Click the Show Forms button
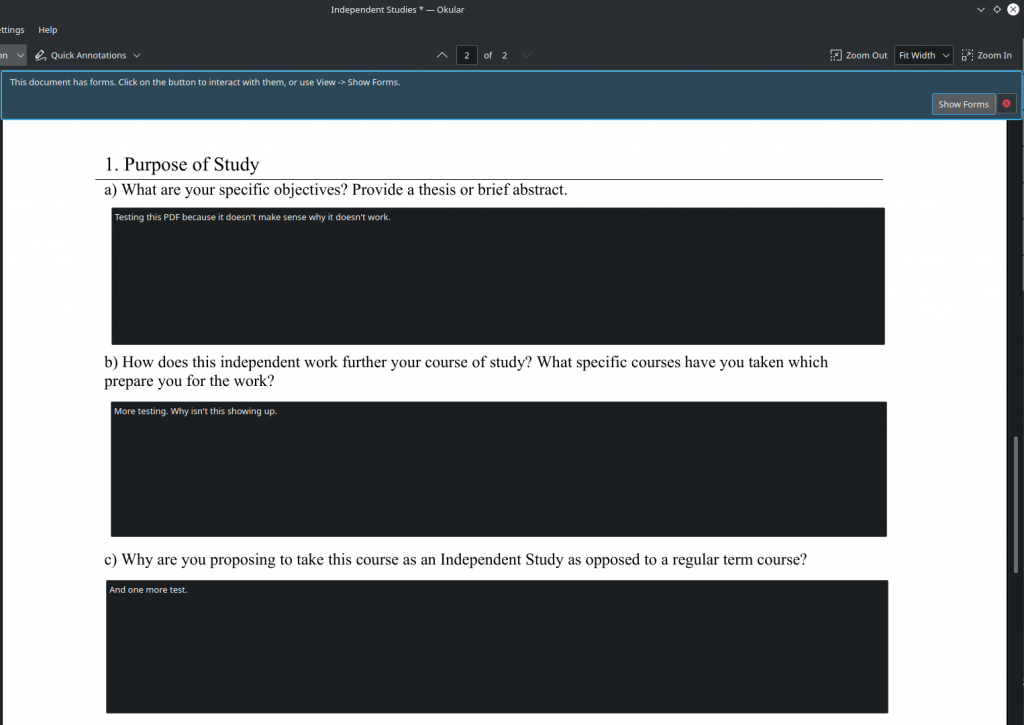1024x725 pixels. tap(963, 104)
